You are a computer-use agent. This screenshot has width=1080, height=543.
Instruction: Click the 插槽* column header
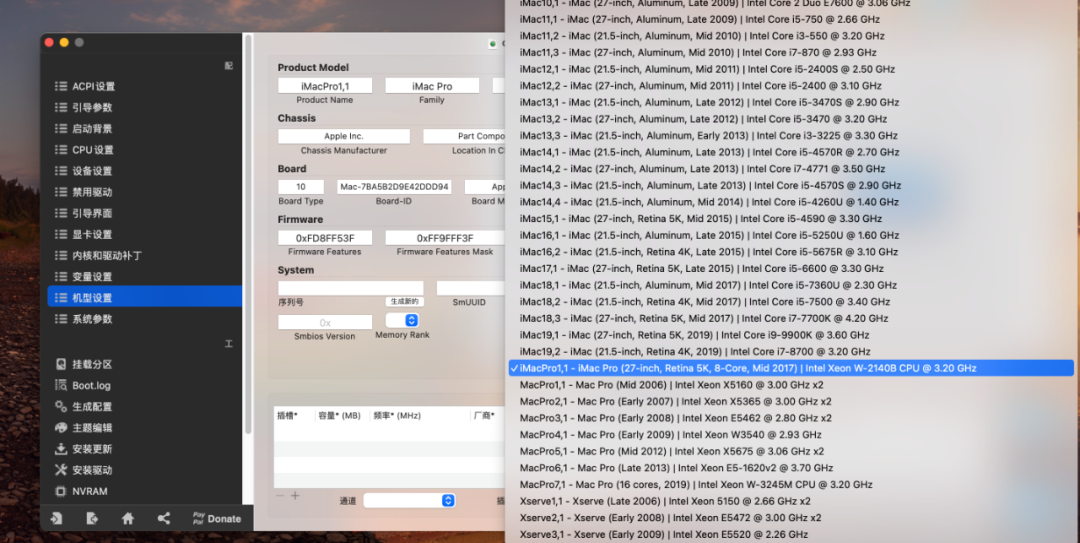288,416
